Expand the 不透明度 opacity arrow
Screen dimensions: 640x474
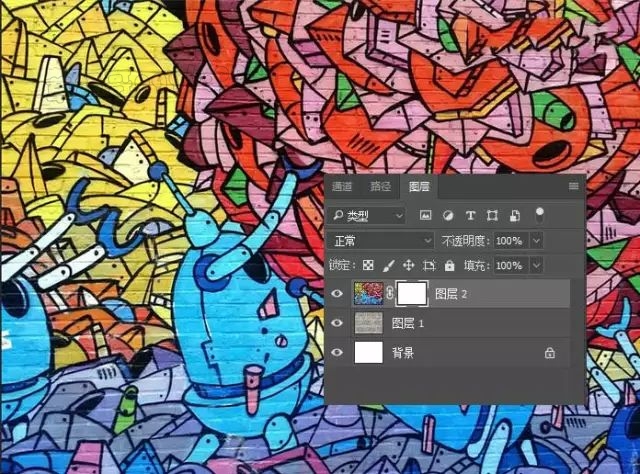[536, 240]
